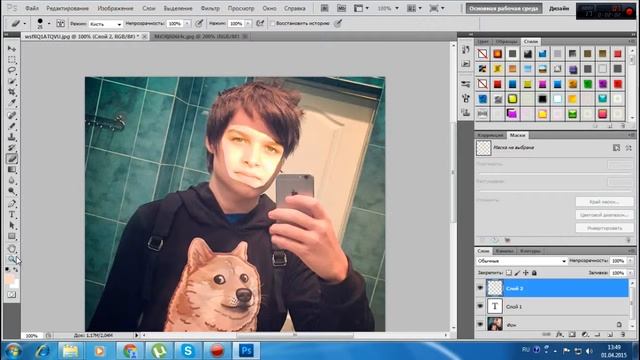Open Google Chrome from the taskbar
Image resolution: width=640 pixels, height=360 pixels.
[130, 351]
